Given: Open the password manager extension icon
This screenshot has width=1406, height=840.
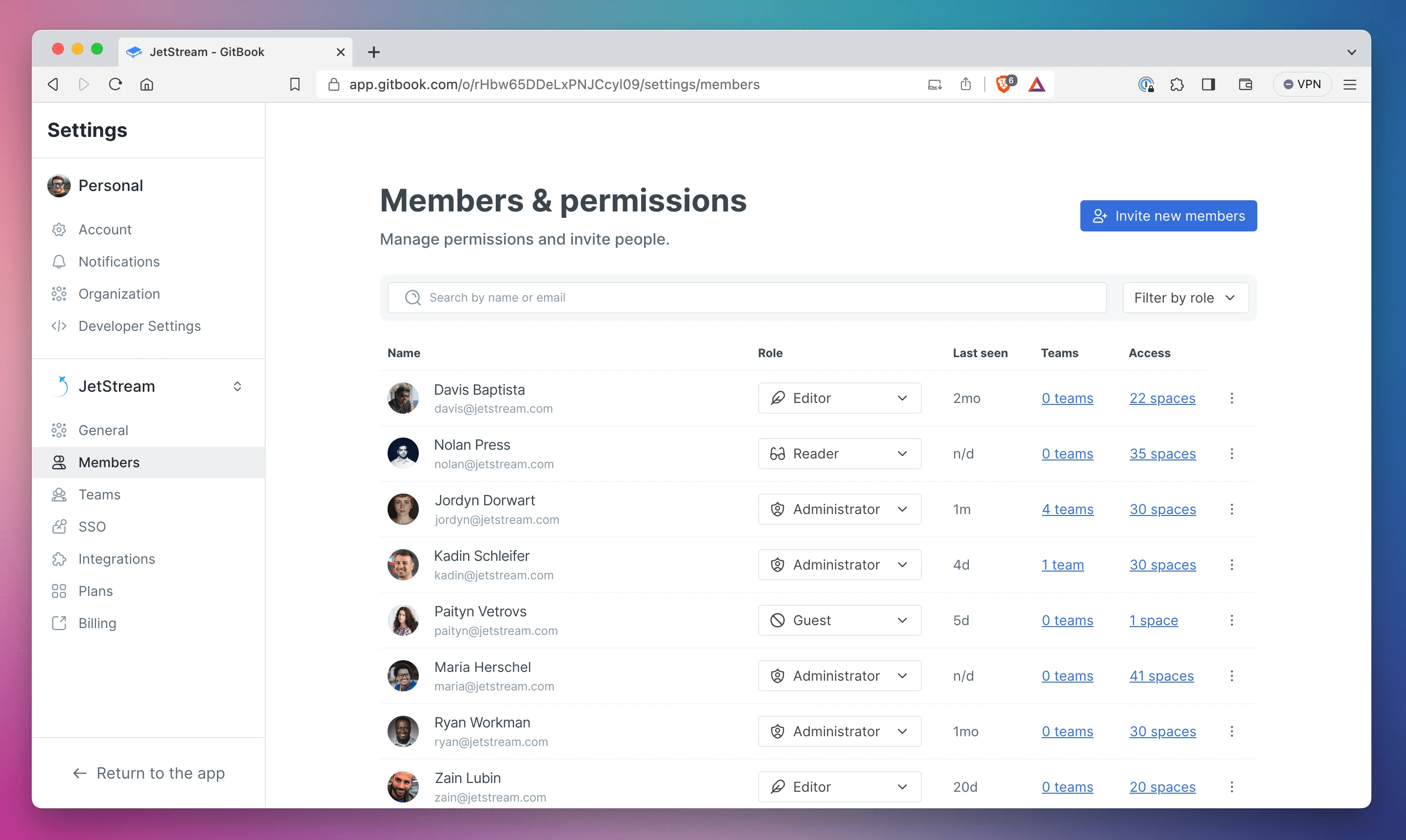Looking at the screenshot, I should point(1146,84).
